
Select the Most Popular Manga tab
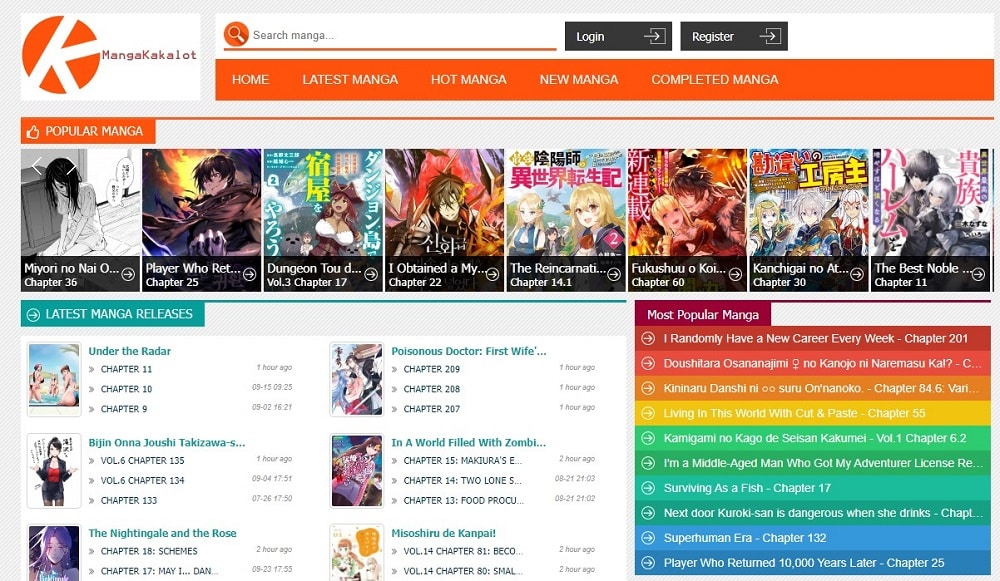(703, 314)
